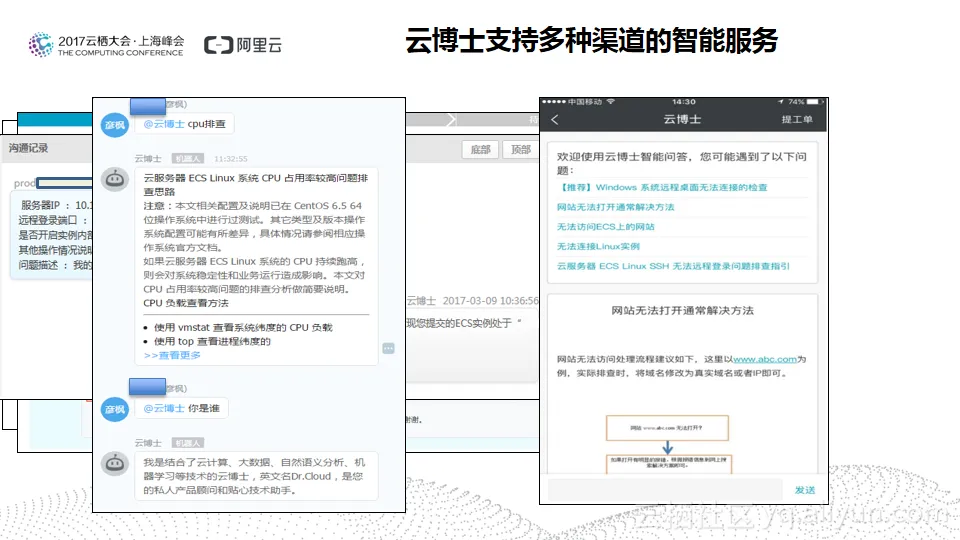Click the flowchart image in the mobile answer
The width and height of the screenshot is (960, 540).
pos(667,444)
